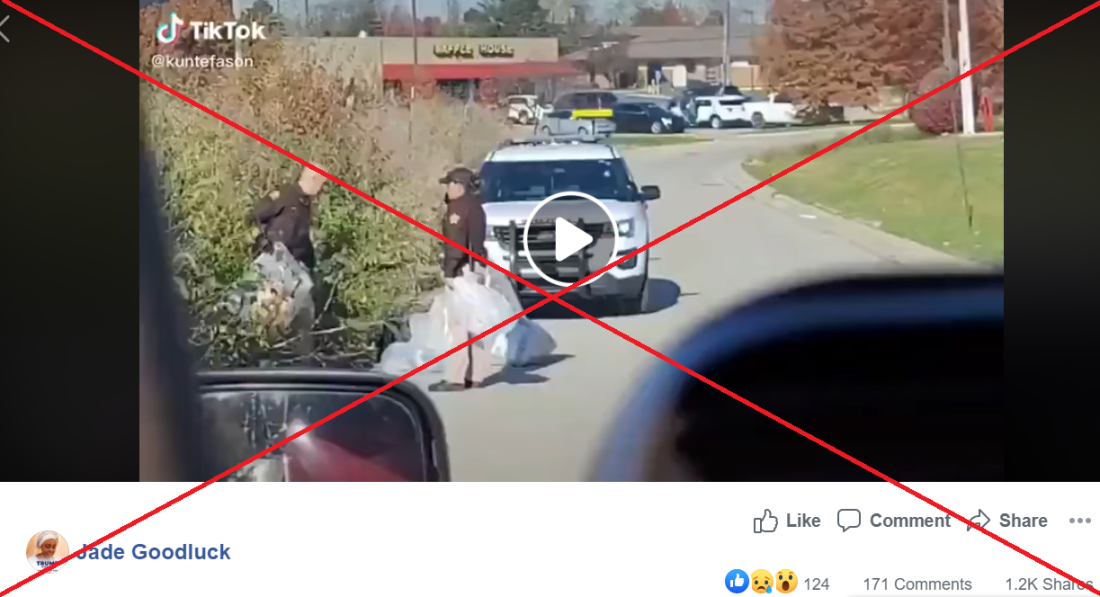View the 1.2K Shares list
1100x597 pixels.
tap(1048, 584)
